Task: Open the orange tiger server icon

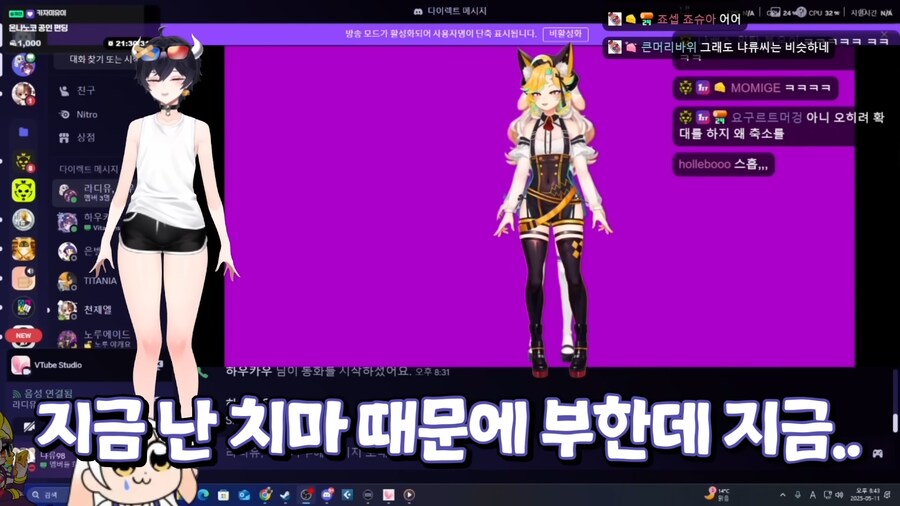Action: click(x=24, y=249)
